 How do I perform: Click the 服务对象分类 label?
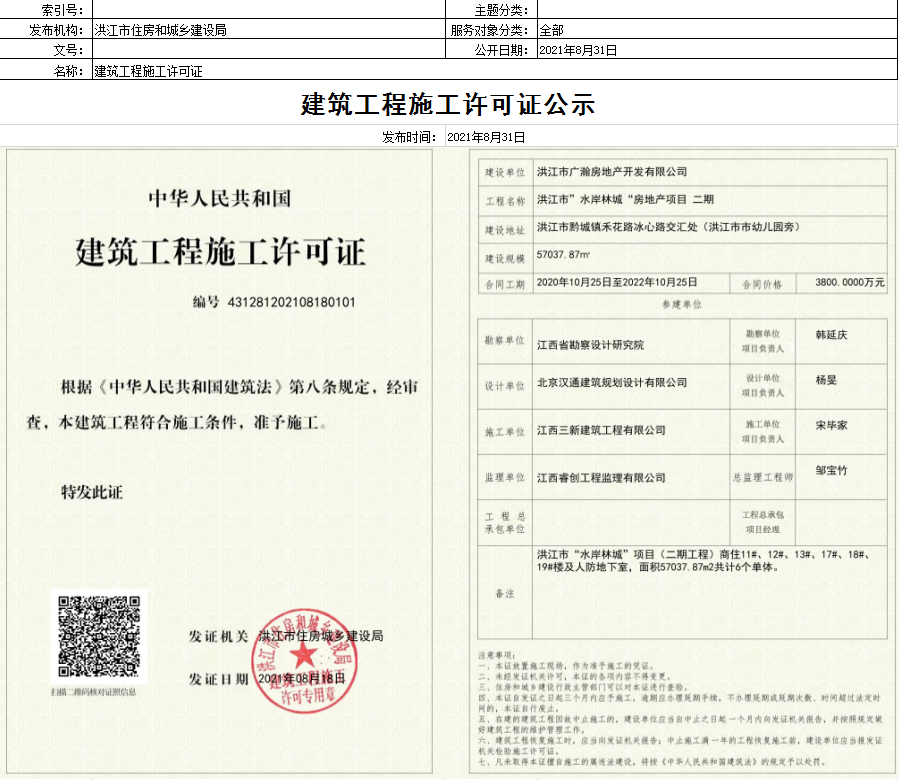click(489, 30)
